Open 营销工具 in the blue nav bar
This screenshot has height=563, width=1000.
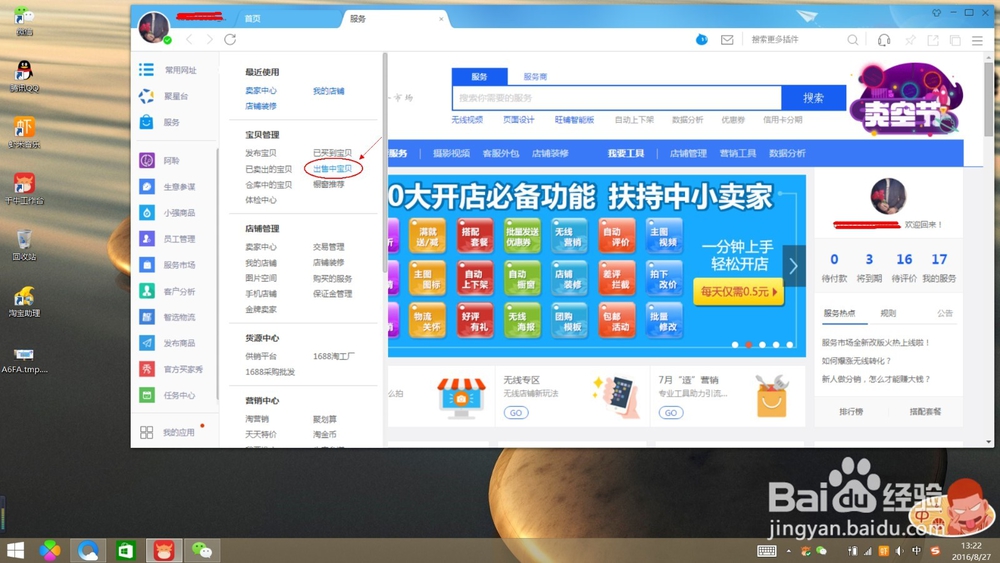(x=738, y=154)
